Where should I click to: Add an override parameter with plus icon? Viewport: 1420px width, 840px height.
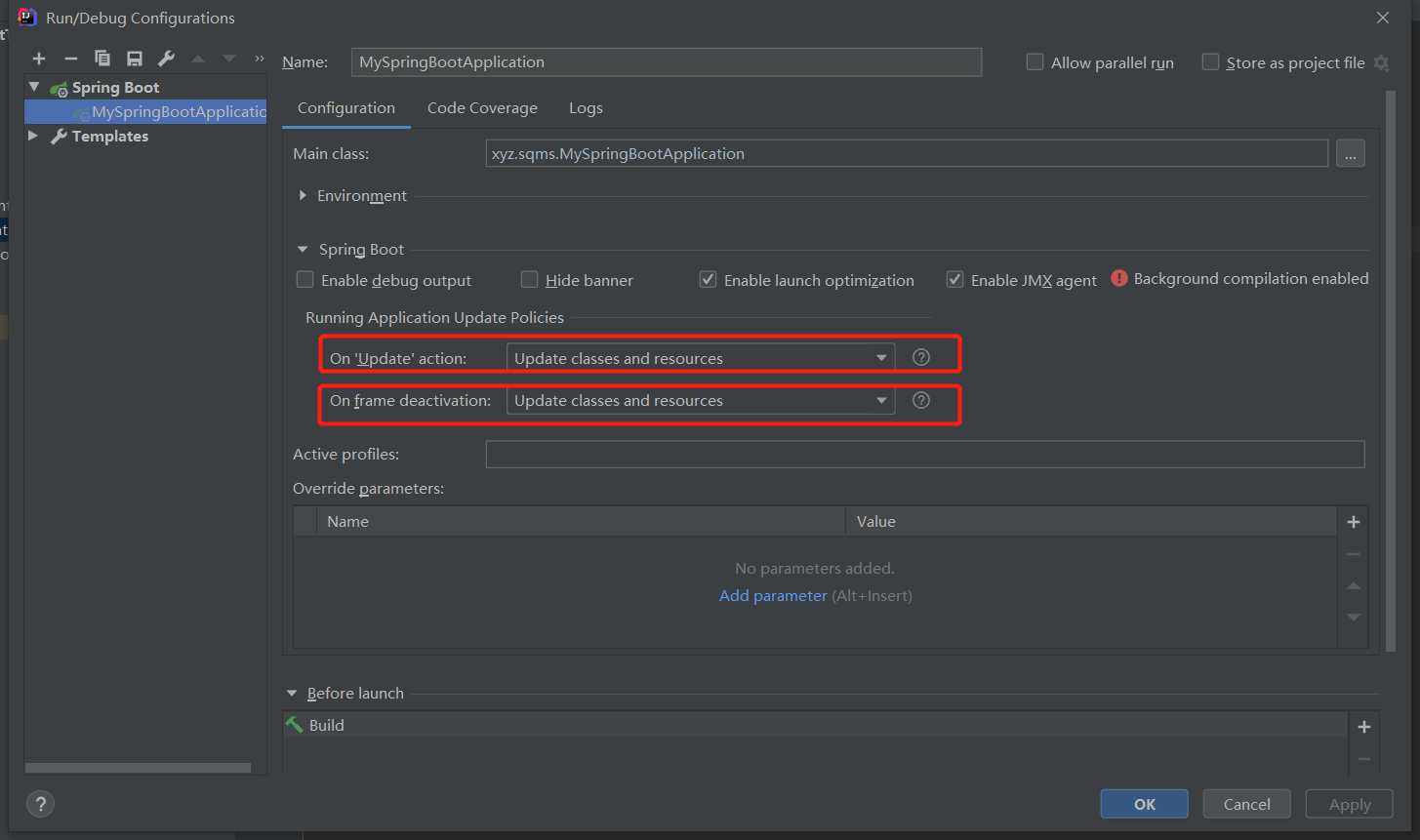1354,522
